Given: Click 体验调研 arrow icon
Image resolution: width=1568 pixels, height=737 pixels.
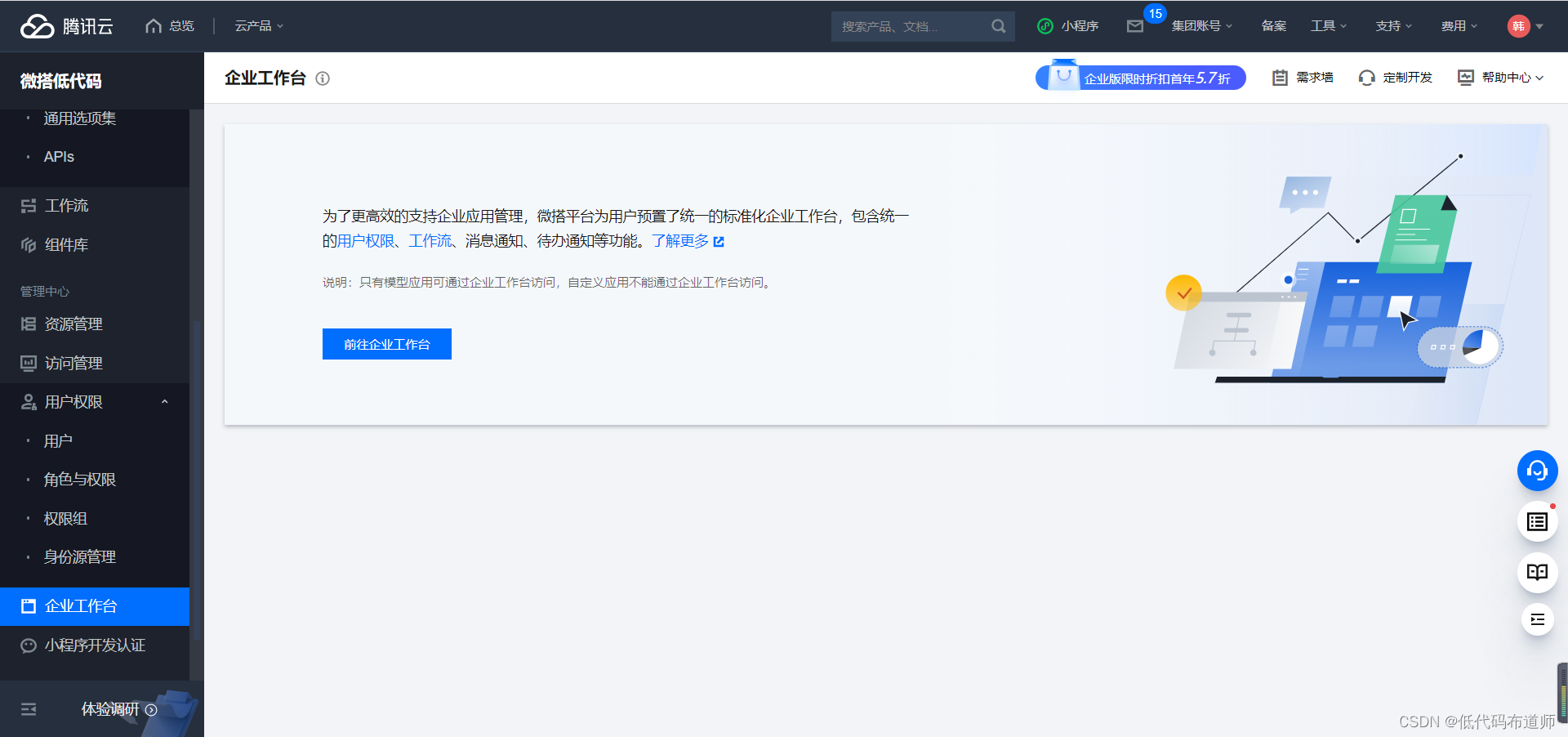Looking at the screenshot, I should click(x=151, y=710).
